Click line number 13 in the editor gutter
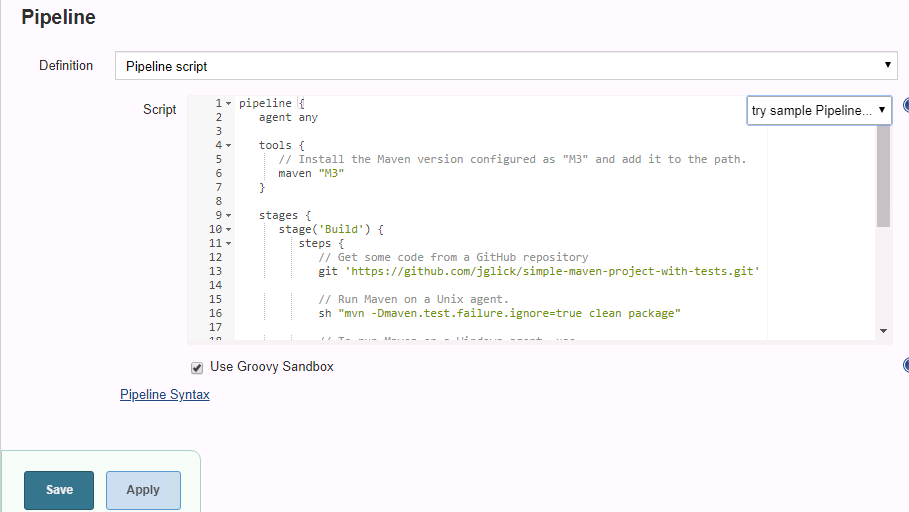909x512 pixels. 216,272
